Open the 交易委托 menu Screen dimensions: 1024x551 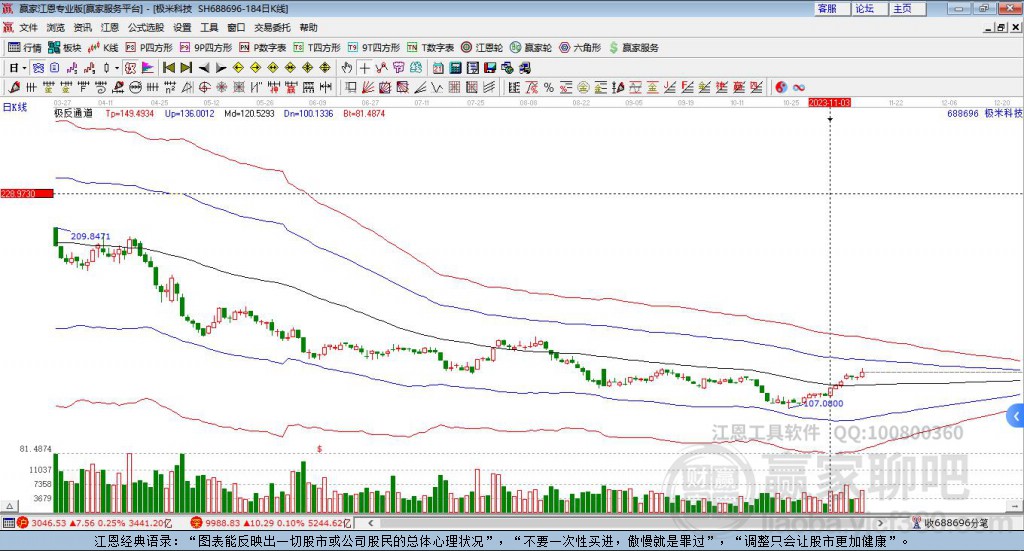point(272,27)
